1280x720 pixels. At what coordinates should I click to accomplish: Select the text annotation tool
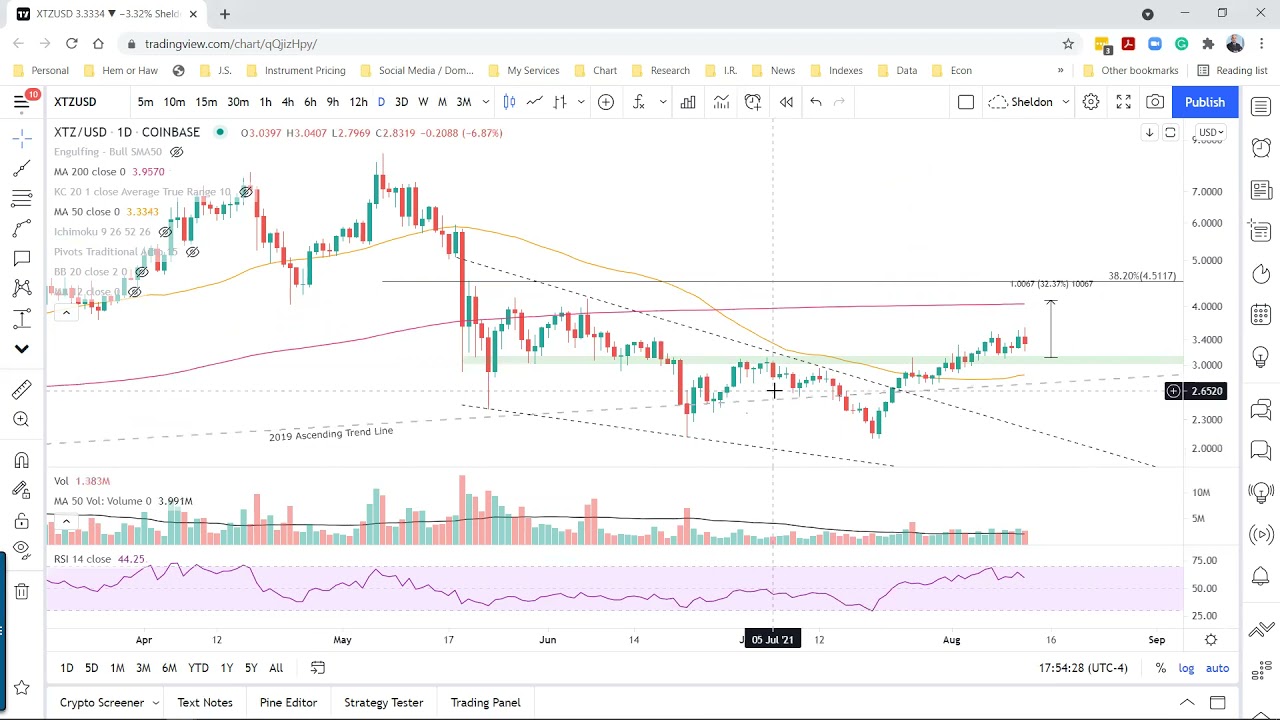pyautogui.click(x=21, y=258)
